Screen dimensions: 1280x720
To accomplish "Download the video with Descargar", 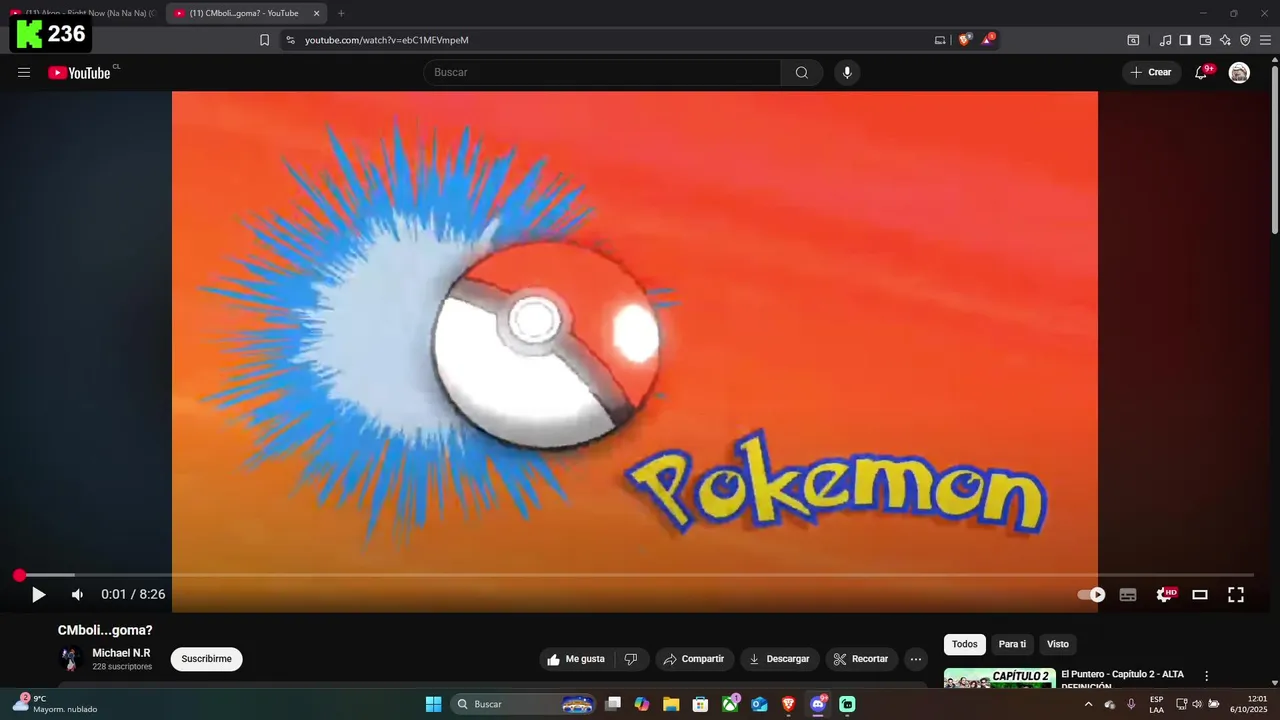I will click(x=779, y=659).
